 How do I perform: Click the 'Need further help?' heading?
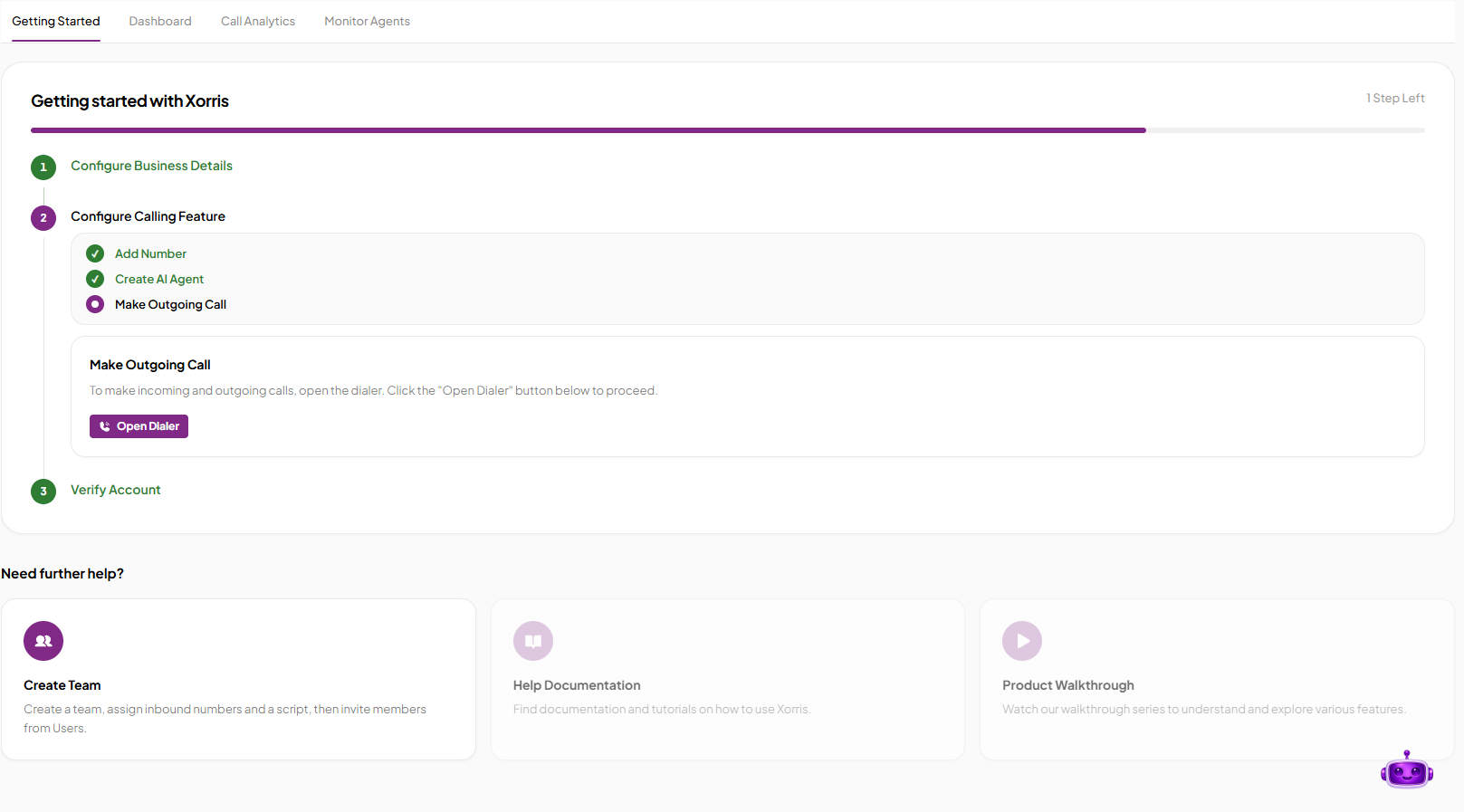click(x=62, y=574)
